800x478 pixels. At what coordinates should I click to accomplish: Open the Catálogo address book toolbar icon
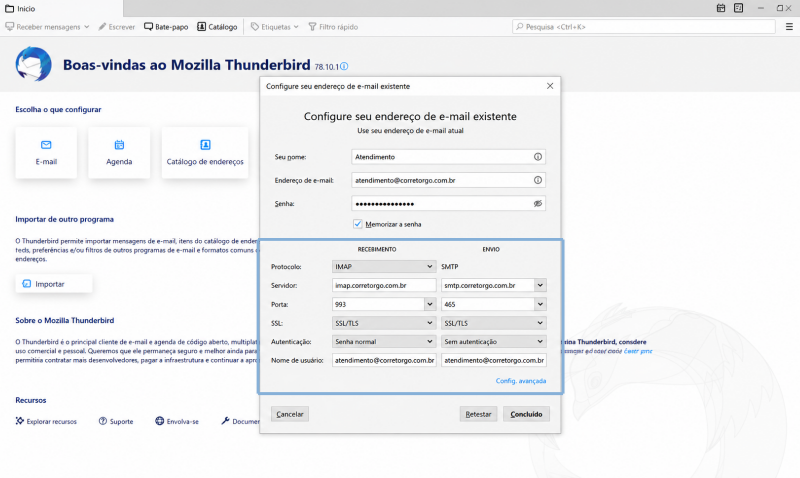(x=217, y=27)
